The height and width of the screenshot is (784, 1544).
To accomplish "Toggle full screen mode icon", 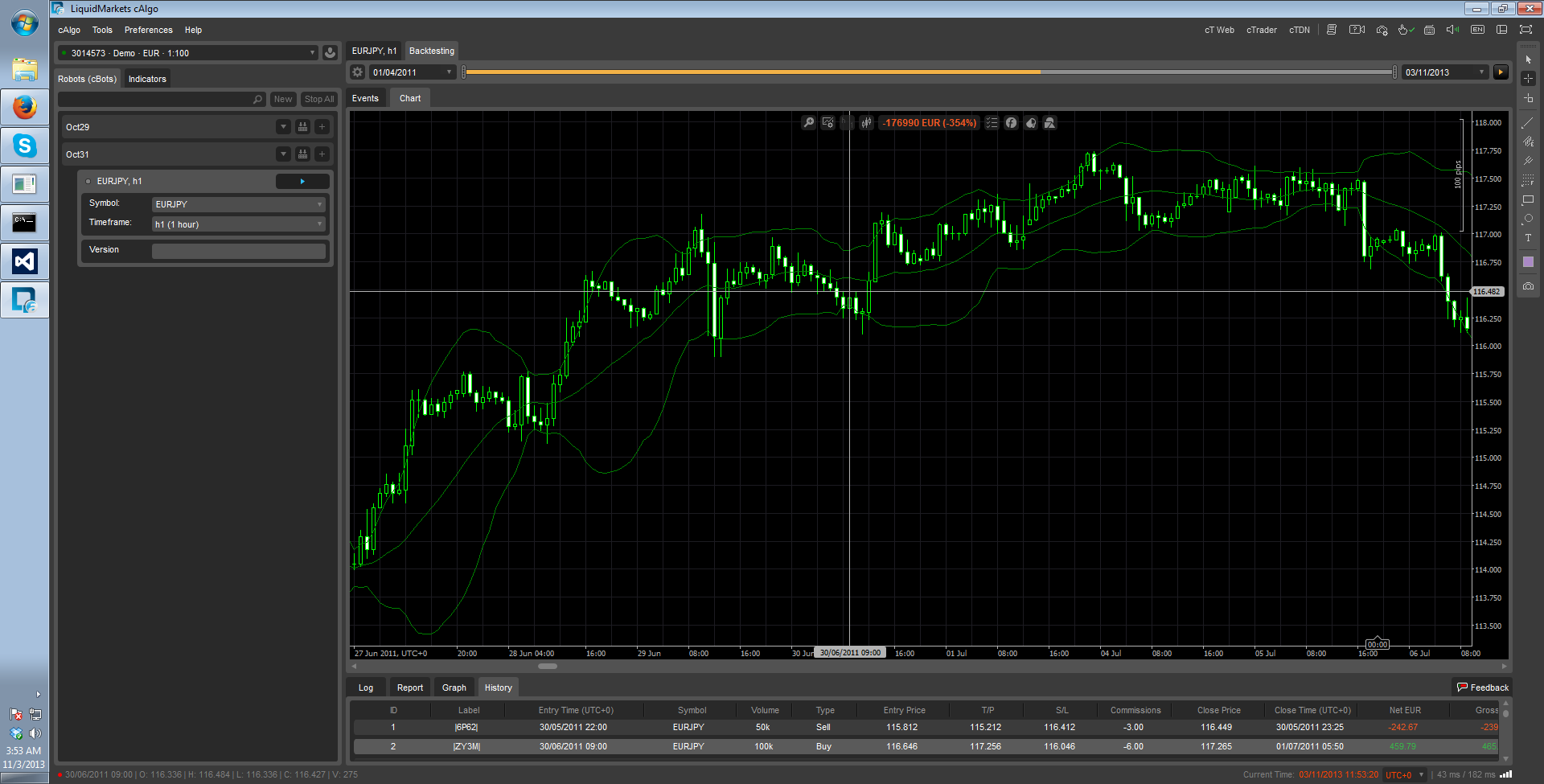I will (1526, 30).
